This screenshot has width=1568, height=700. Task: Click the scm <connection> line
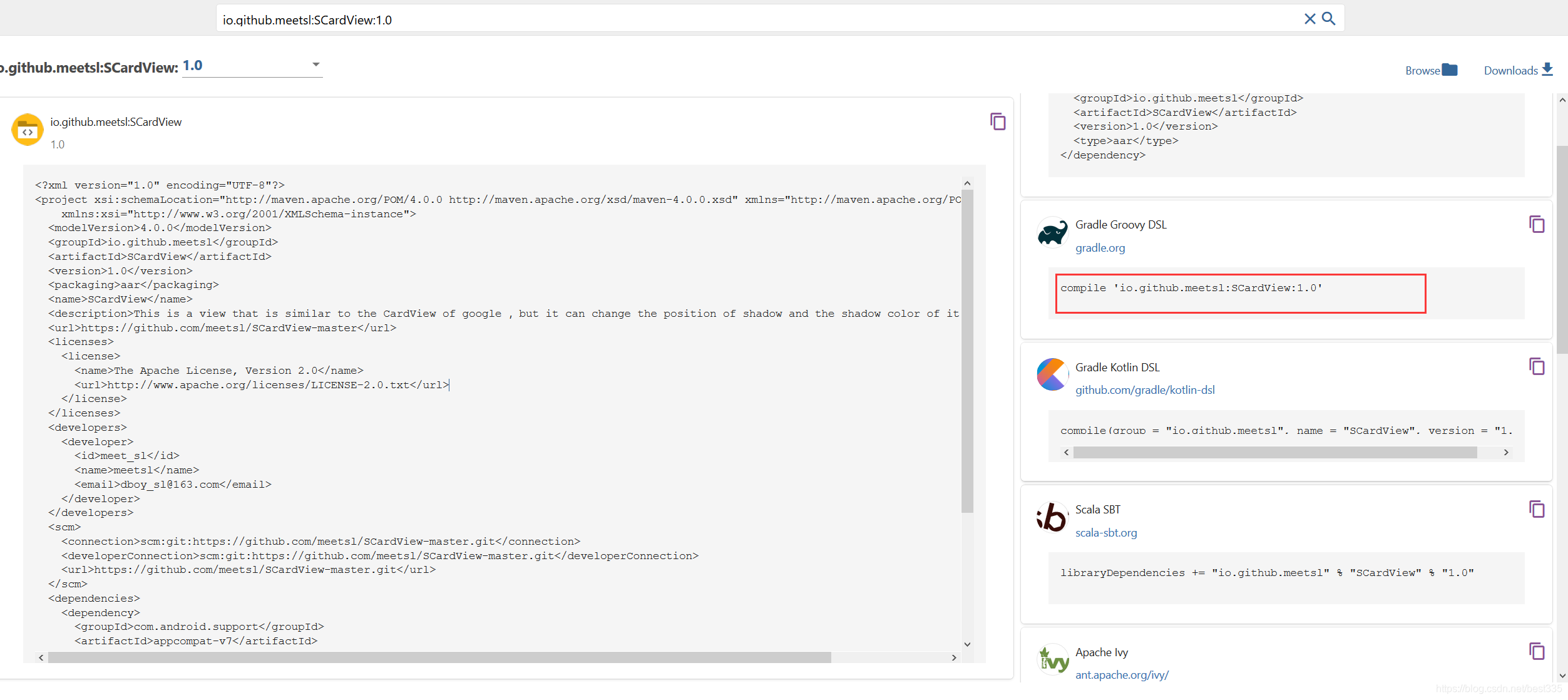(x=320, y=542)
